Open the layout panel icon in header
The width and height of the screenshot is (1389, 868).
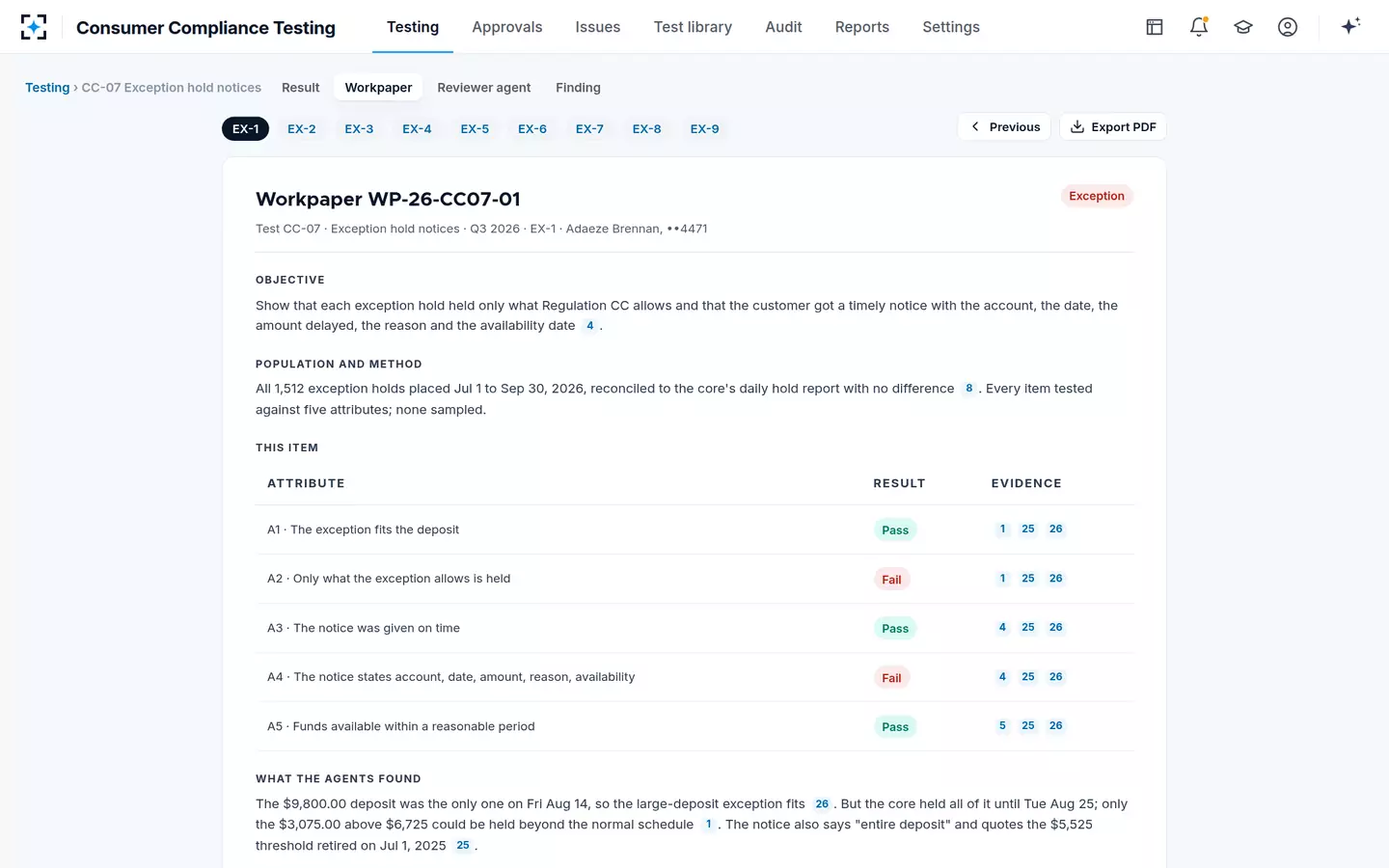pos(1155,27)
